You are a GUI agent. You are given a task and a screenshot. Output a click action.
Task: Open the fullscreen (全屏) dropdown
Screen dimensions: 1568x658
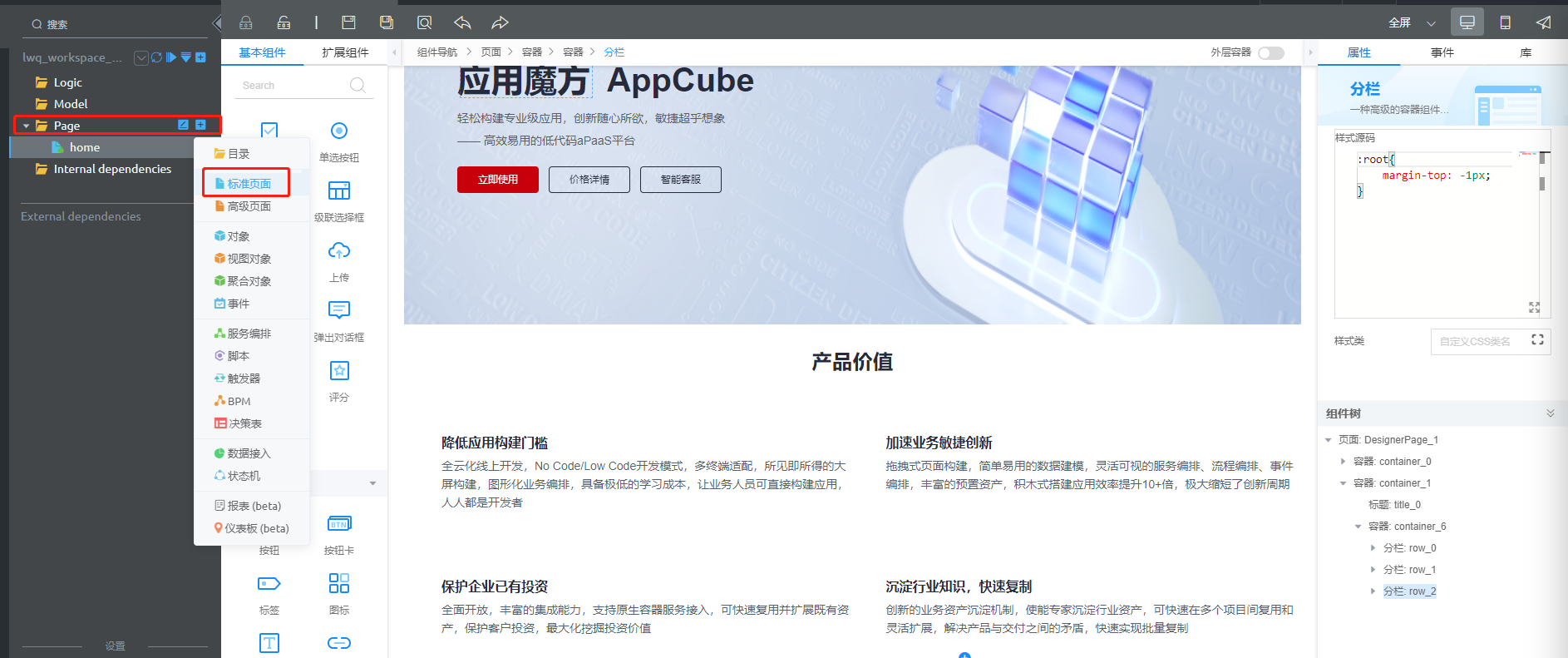pyautogui.click(x=1431, y=23)
